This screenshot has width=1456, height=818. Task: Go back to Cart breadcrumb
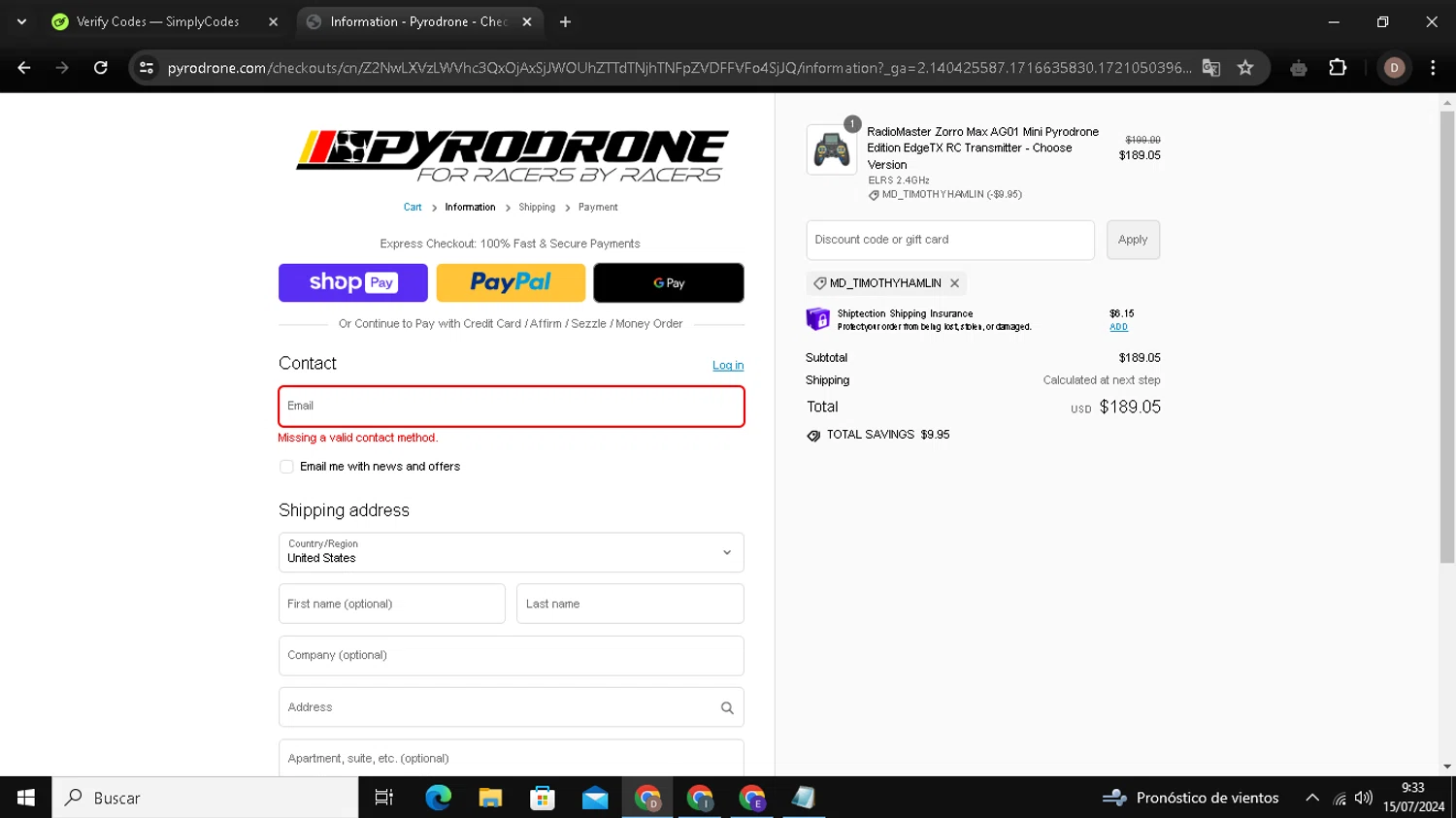tap(413, 208)
